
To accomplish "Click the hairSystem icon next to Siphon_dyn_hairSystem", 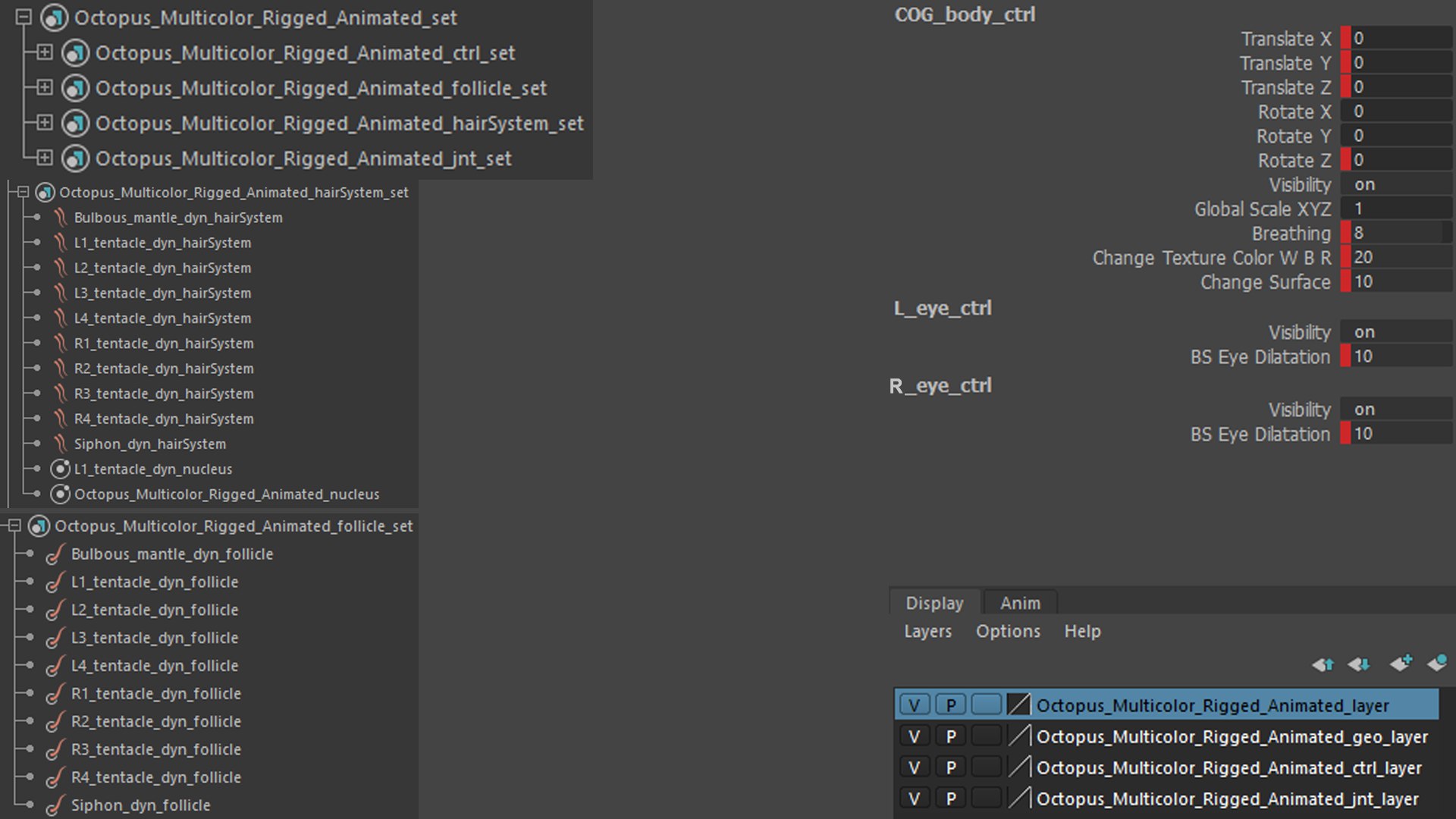I will point(61,444).
